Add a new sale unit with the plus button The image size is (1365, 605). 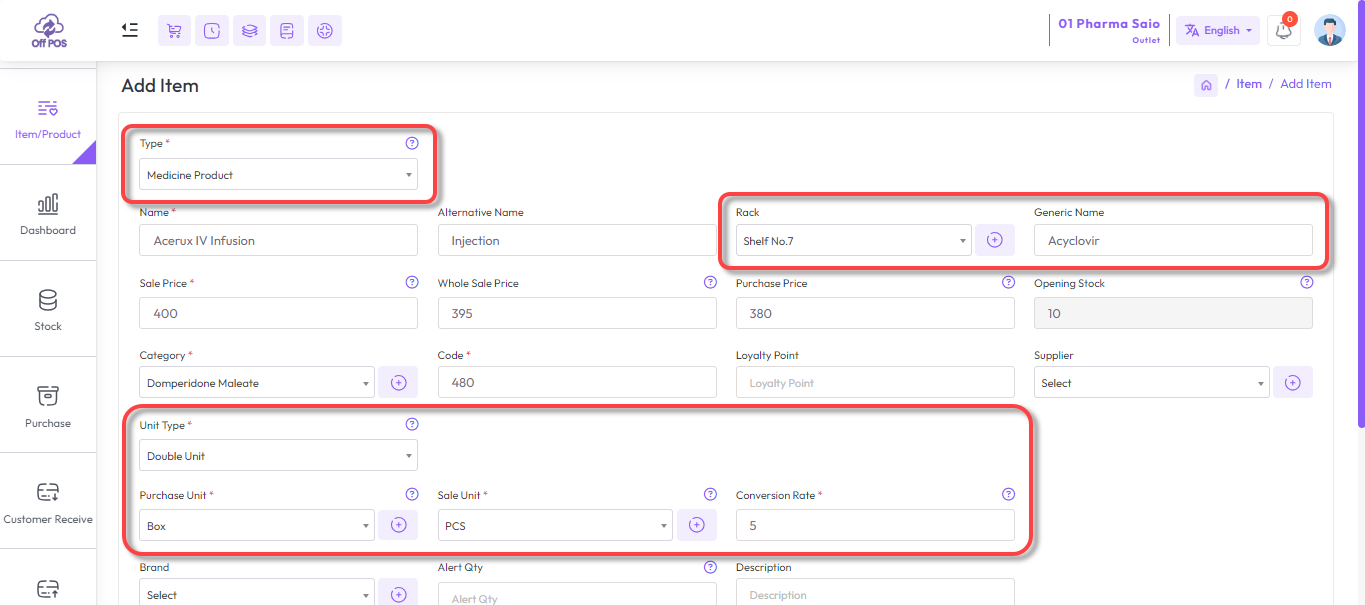[x=697, y=525]
